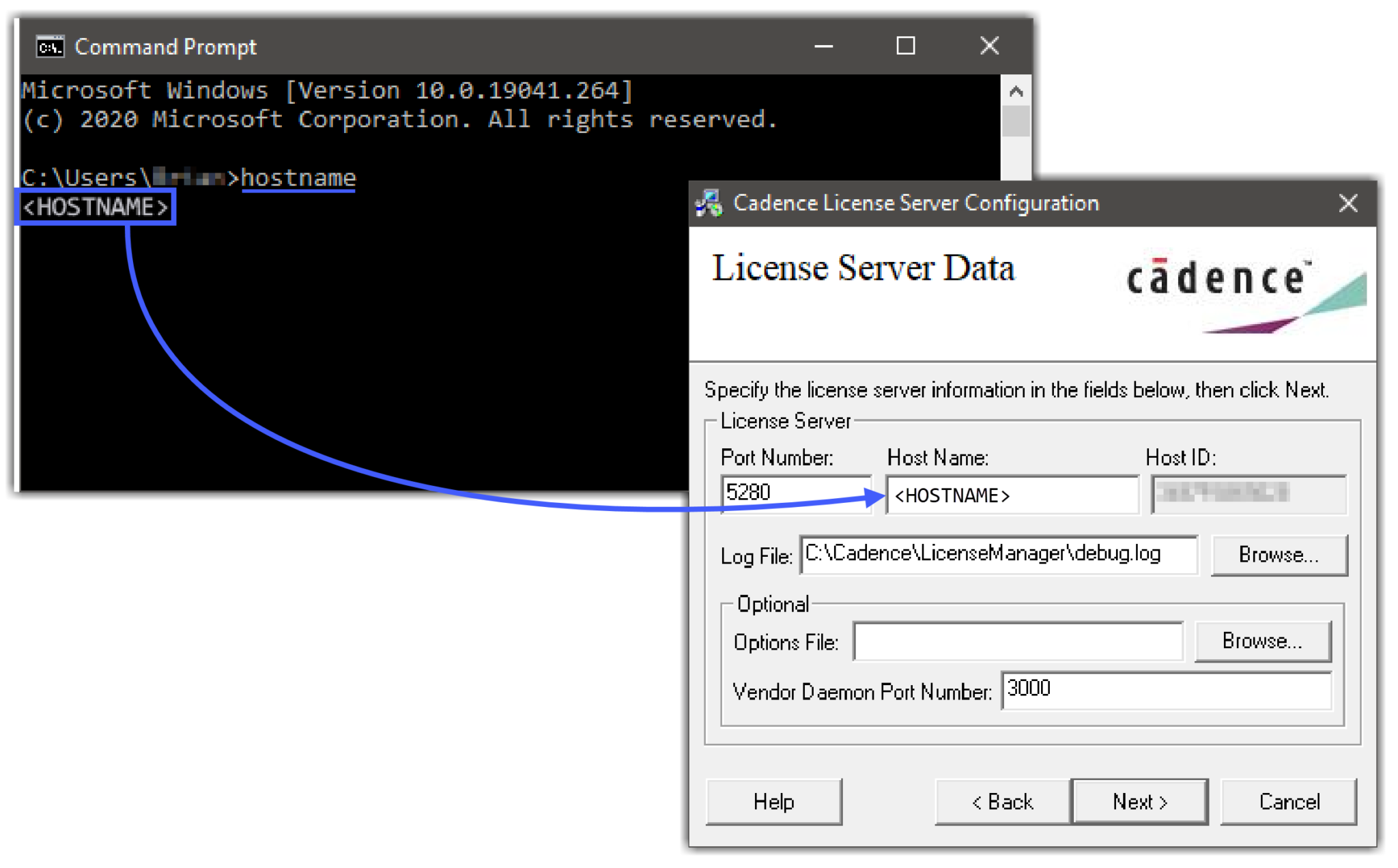Maximize the Command Prompt window

(x=905, y=46)
